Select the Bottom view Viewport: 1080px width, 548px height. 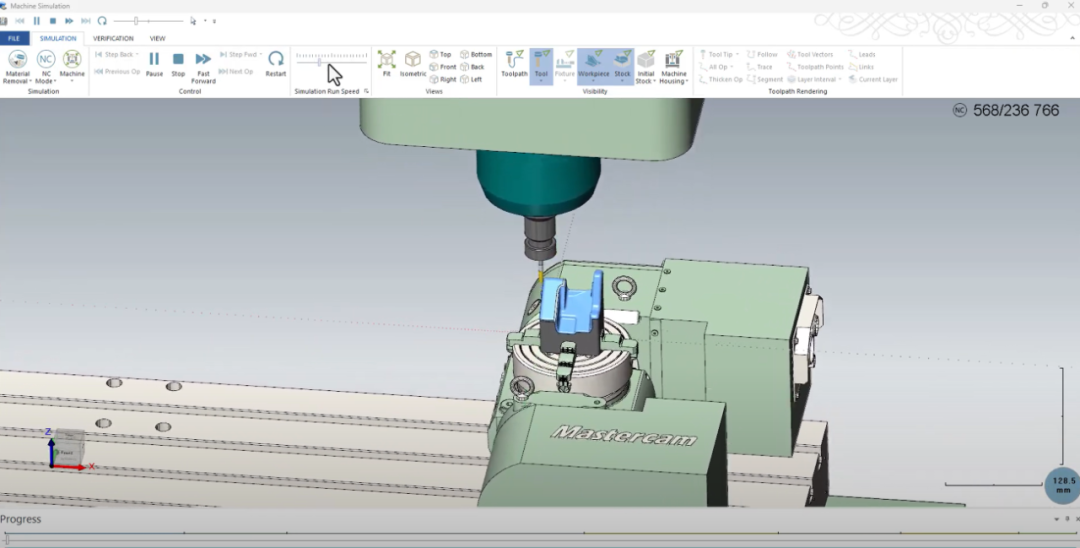pyautogui.click(x=476, y=54)
